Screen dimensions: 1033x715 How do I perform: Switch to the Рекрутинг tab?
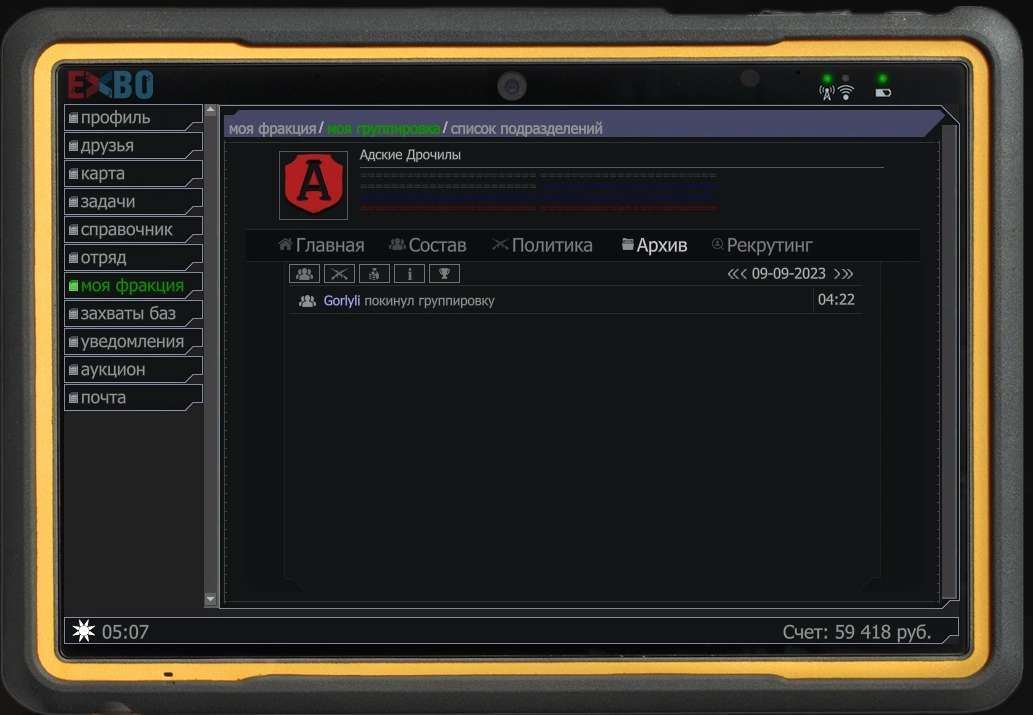point(762,245)
